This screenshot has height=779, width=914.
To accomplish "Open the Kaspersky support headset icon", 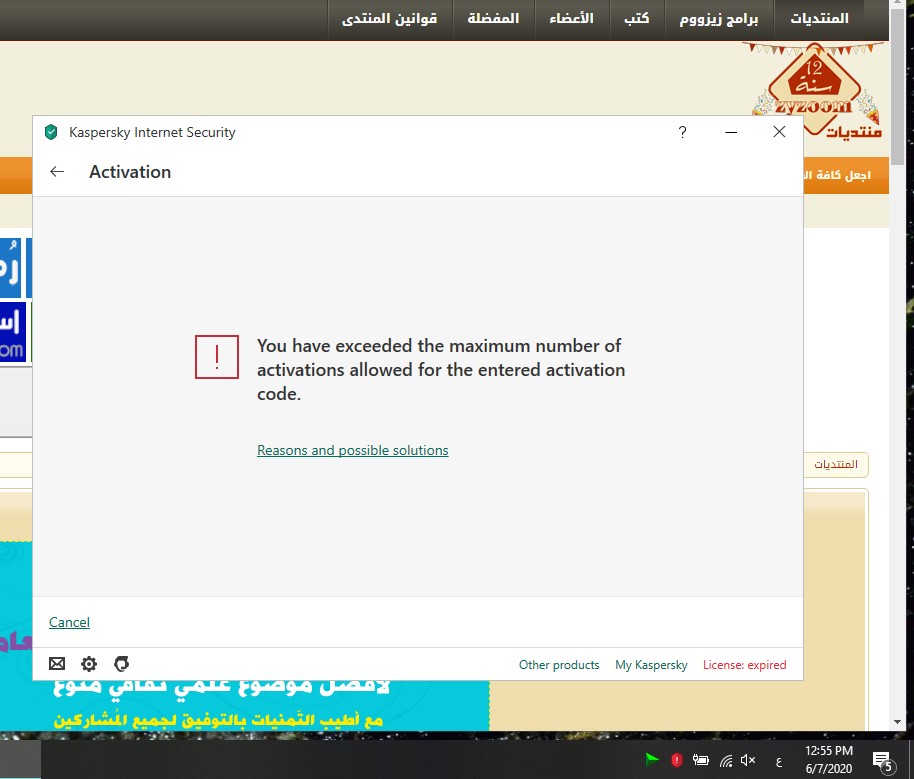I will [x=121, y=664].
